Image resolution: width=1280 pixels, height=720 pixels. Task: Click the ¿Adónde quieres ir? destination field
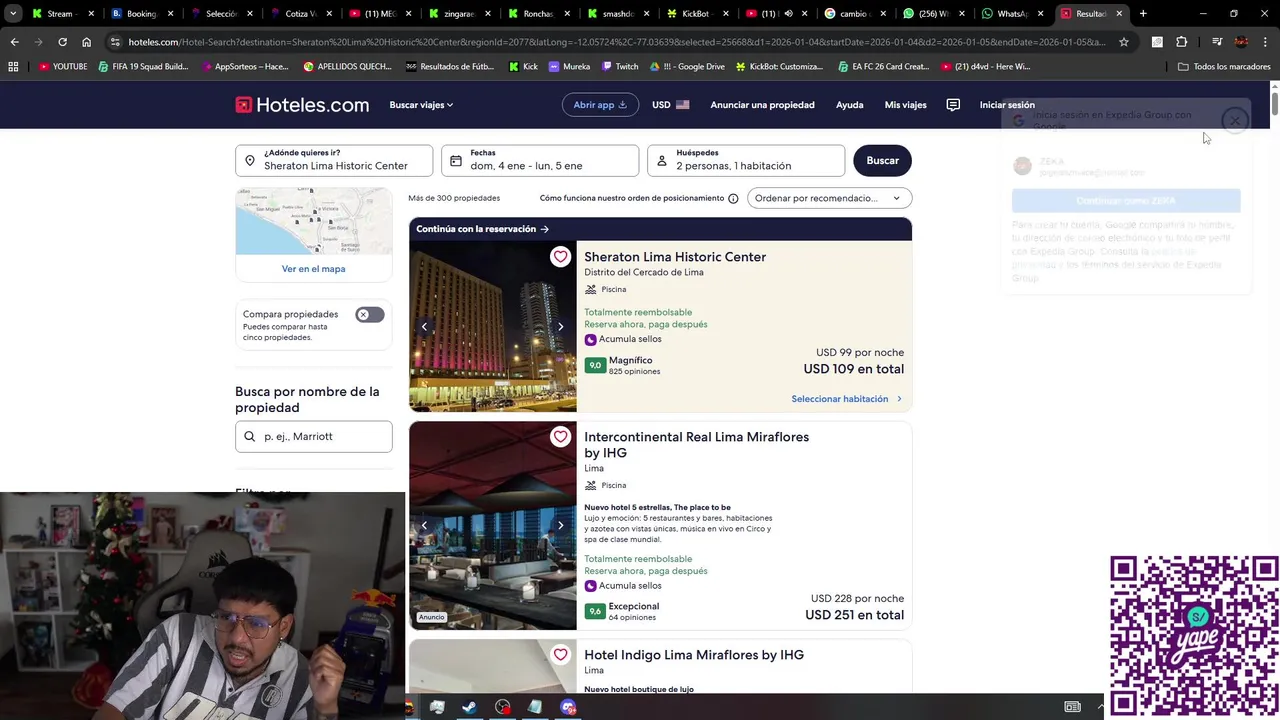pyautogui.click(x=334, y=160)
